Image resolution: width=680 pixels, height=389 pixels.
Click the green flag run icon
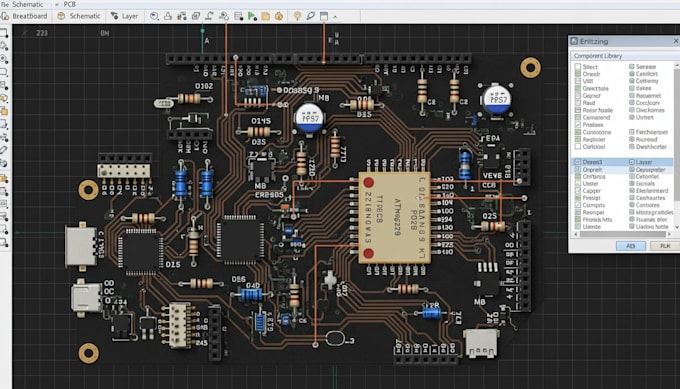tap(252, 16)
